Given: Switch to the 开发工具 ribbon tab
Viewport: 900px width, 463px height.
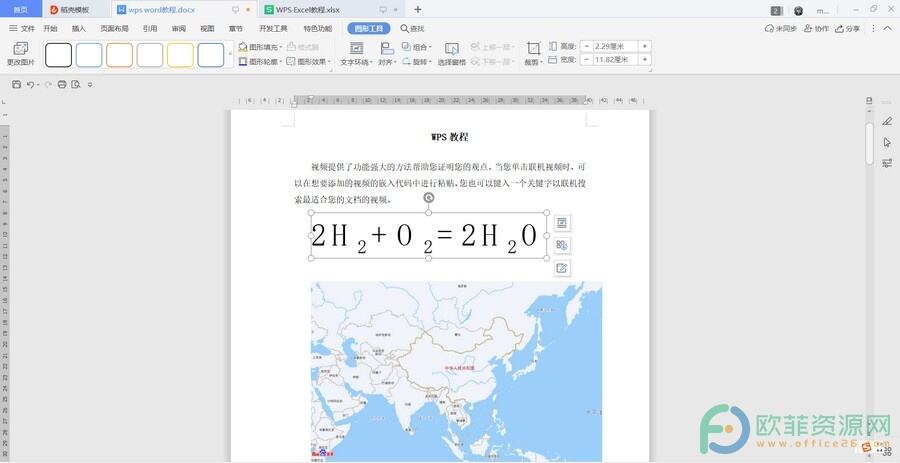Looking at the screenshot, I should pyautogui.click(x=273, y=28).
